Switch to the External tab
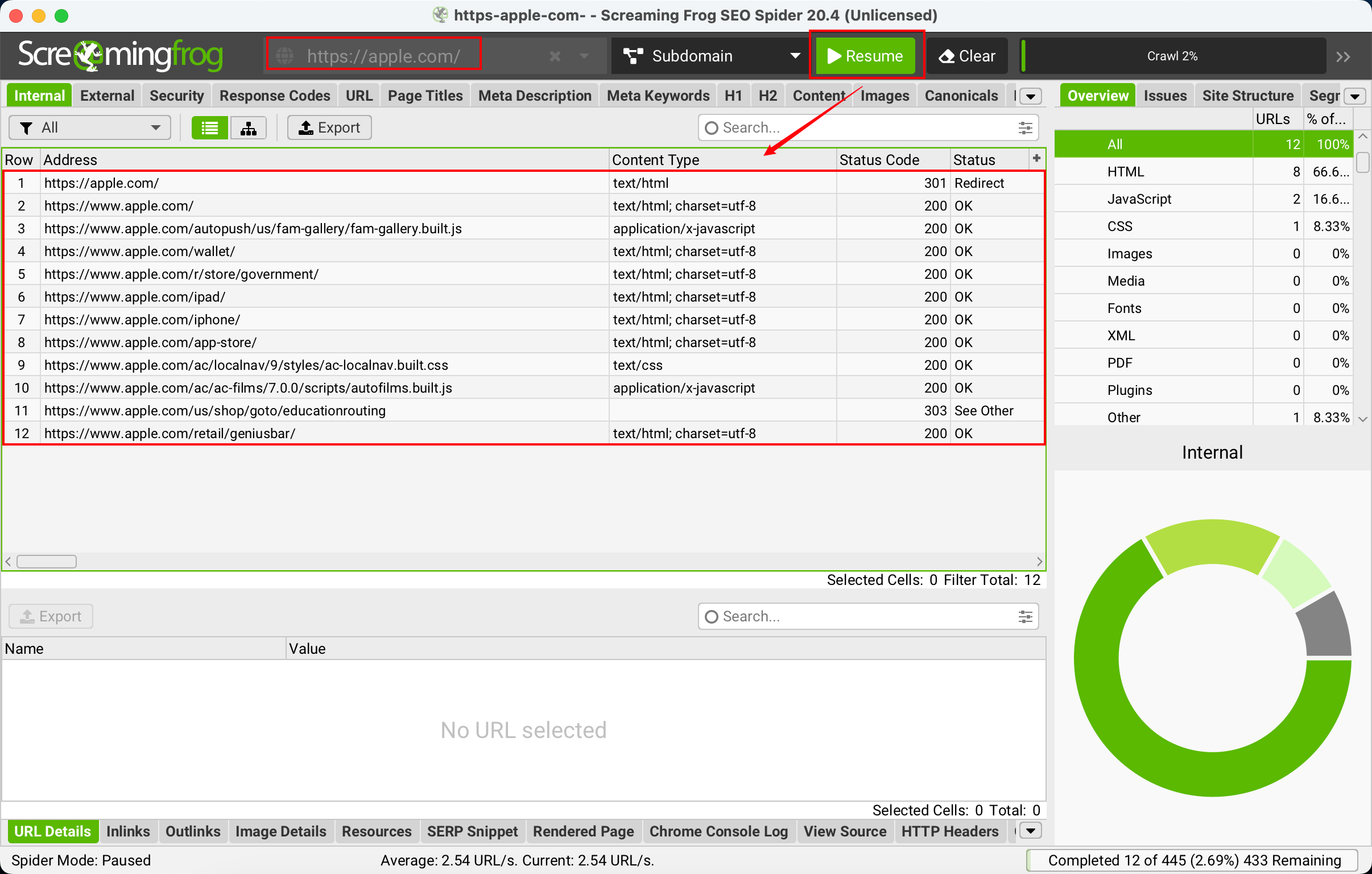1372x874 pixels. coord(107,96)
